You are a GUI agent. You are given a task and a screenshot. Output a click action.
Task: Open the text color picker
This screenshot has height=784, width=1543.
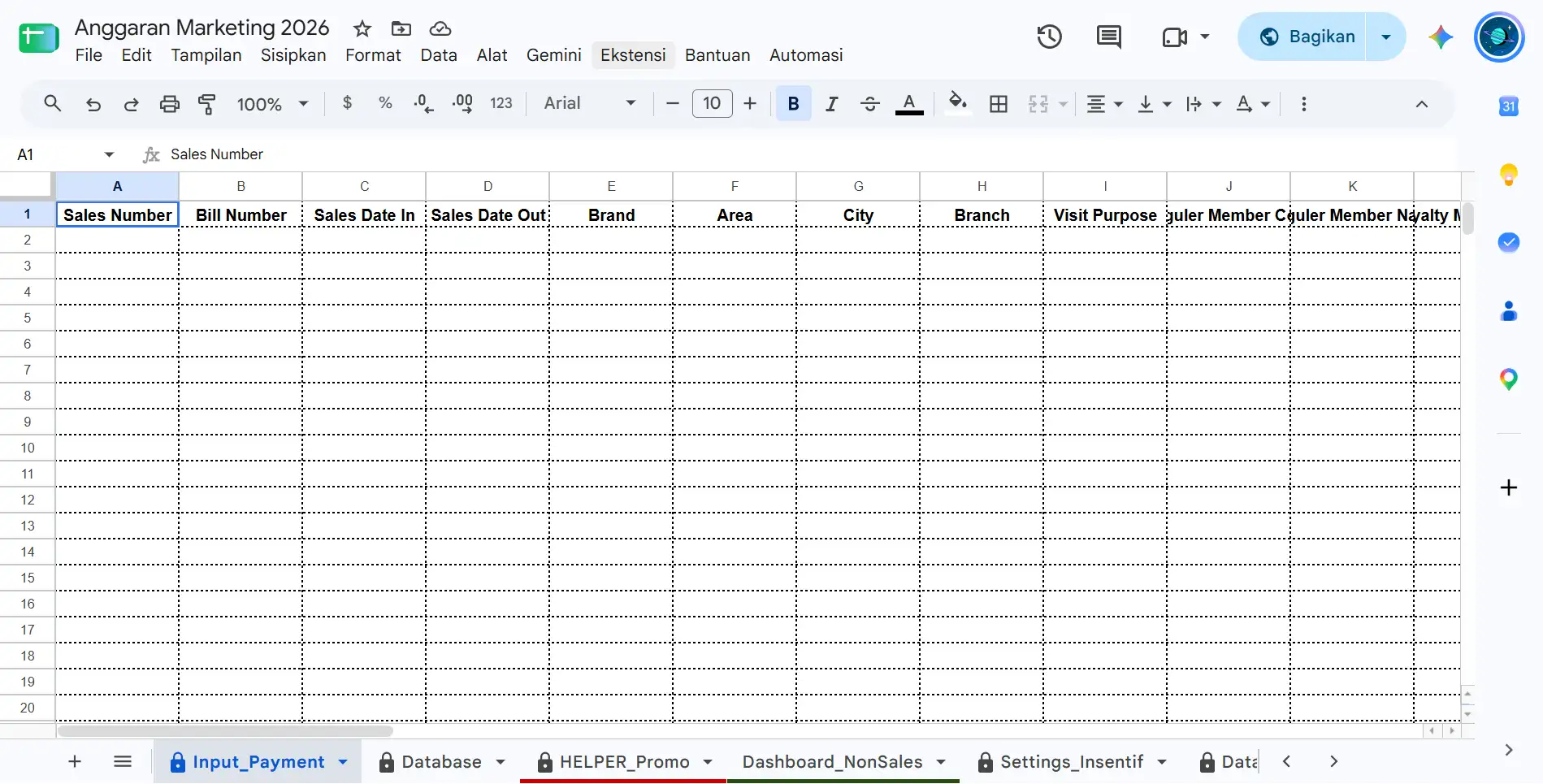coord(909,104)
